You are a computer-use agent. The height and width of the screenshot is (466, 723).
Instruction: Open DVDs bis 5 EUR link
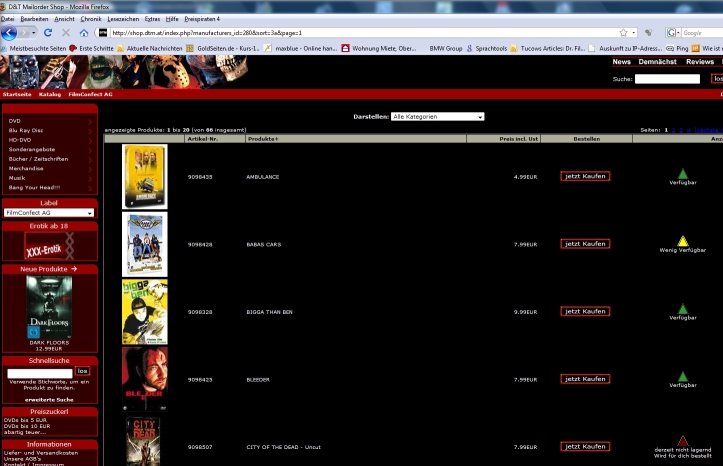pos(25,420)
